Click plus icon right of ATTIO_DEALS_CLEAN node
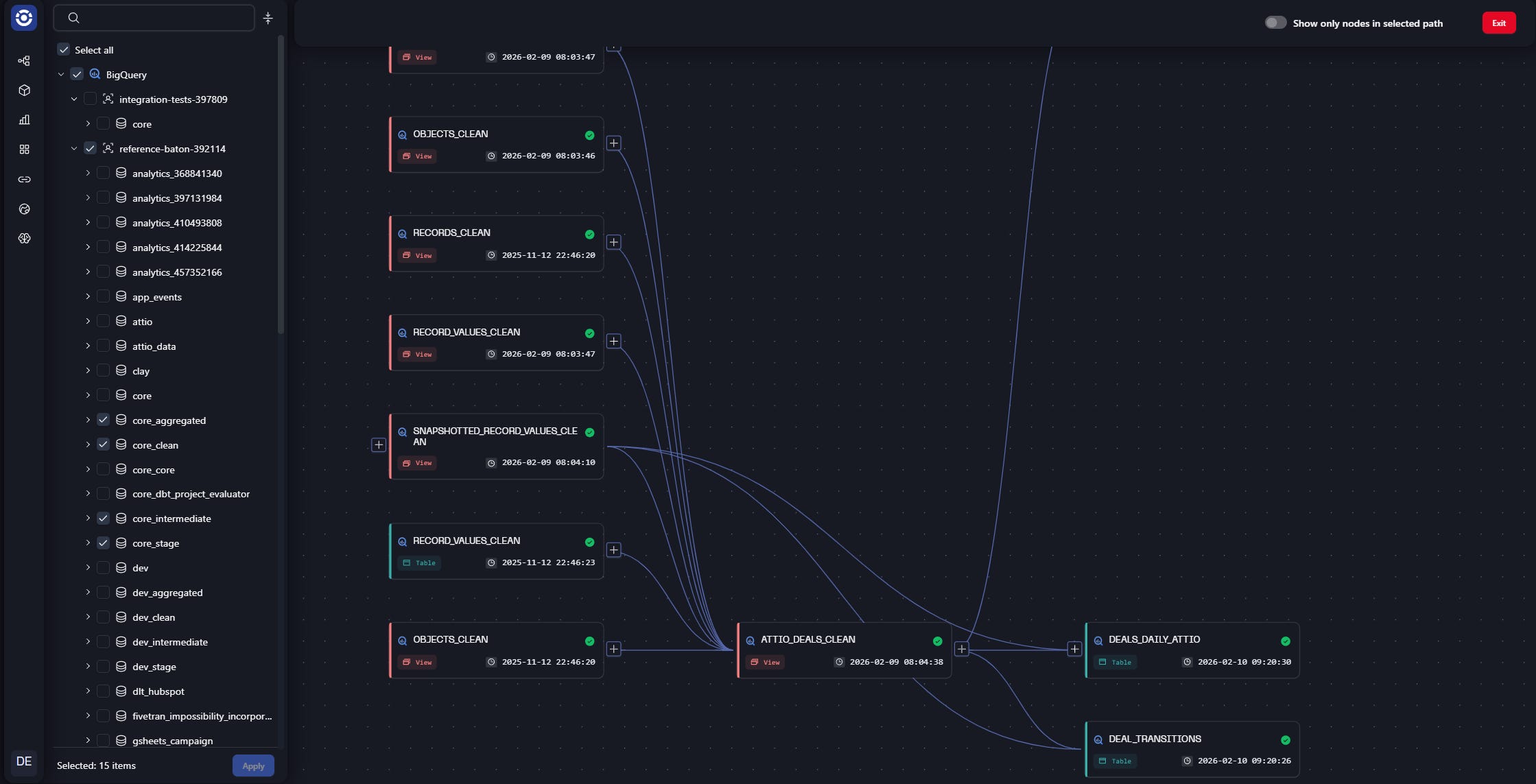 [962, 649]
